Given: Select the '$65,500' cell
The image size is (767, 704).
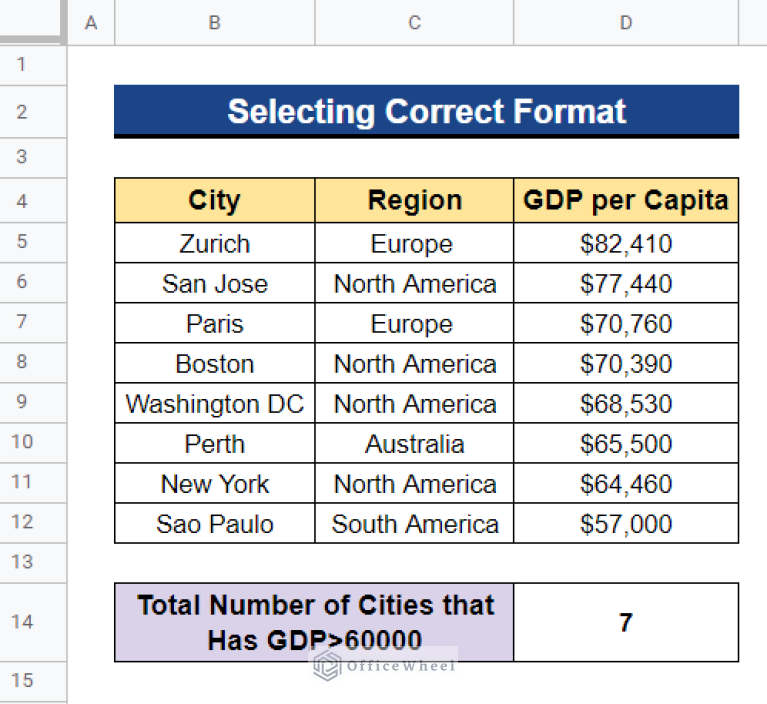Looking at the screenshot, I should click(x=626, y=444).
